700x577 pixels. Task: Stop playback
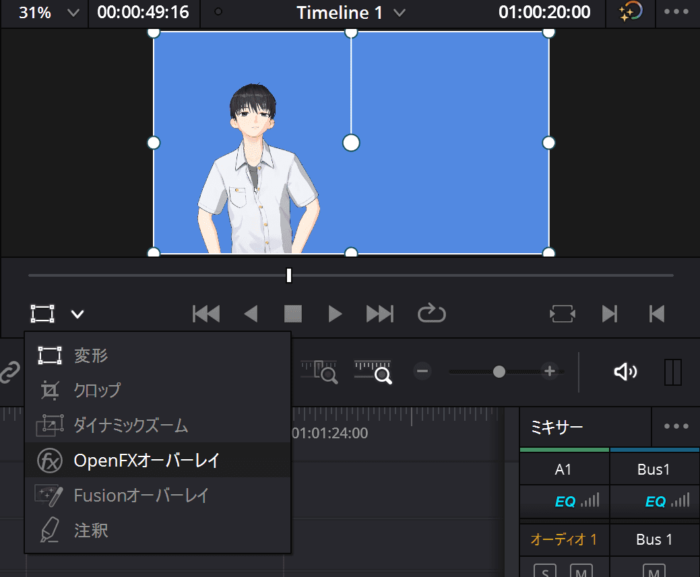tap(293, 314)
